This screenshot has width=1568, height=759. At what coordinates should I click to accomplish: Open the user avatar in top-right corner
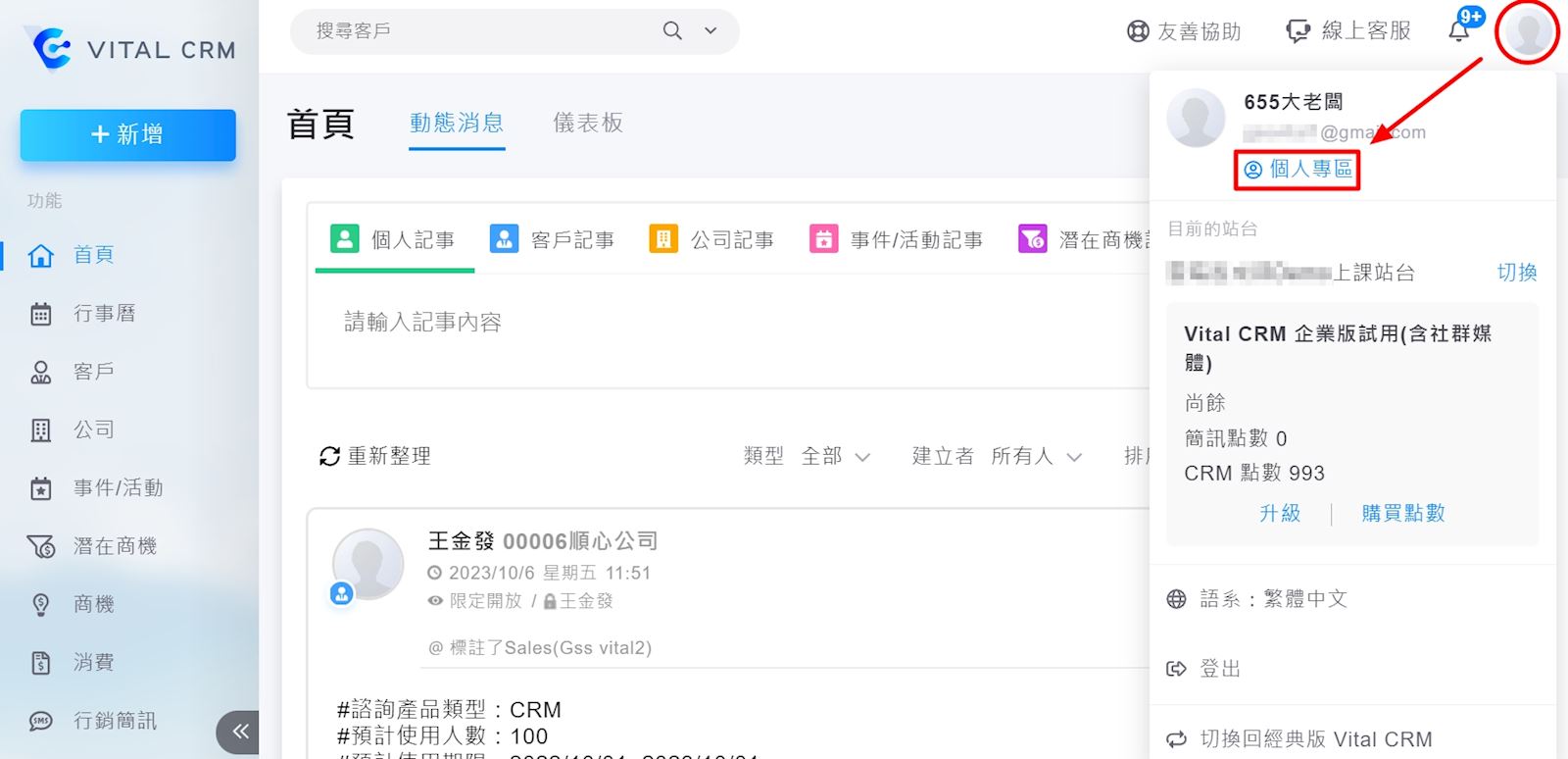(1527, 31)
